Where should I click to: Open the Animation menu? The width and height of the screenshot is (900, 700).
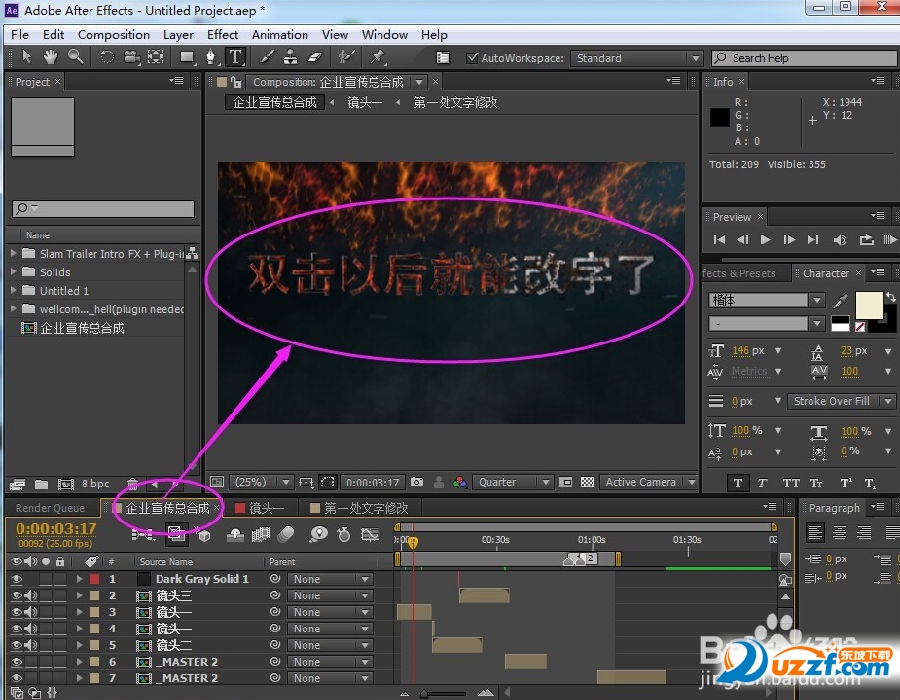(x=280, y=34)
